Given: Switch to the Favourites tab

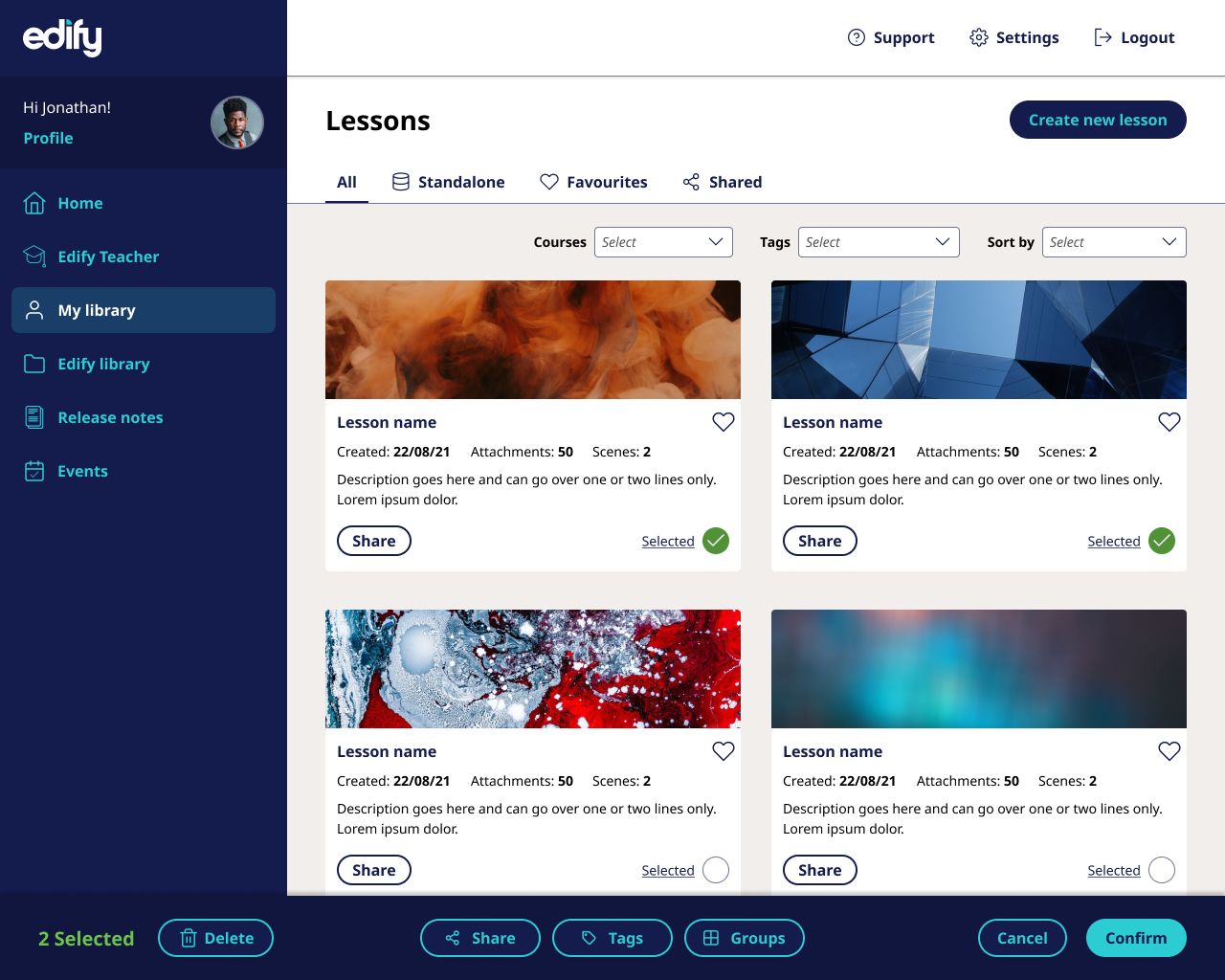Looking at the screenshot, I should tap(593, 182).
